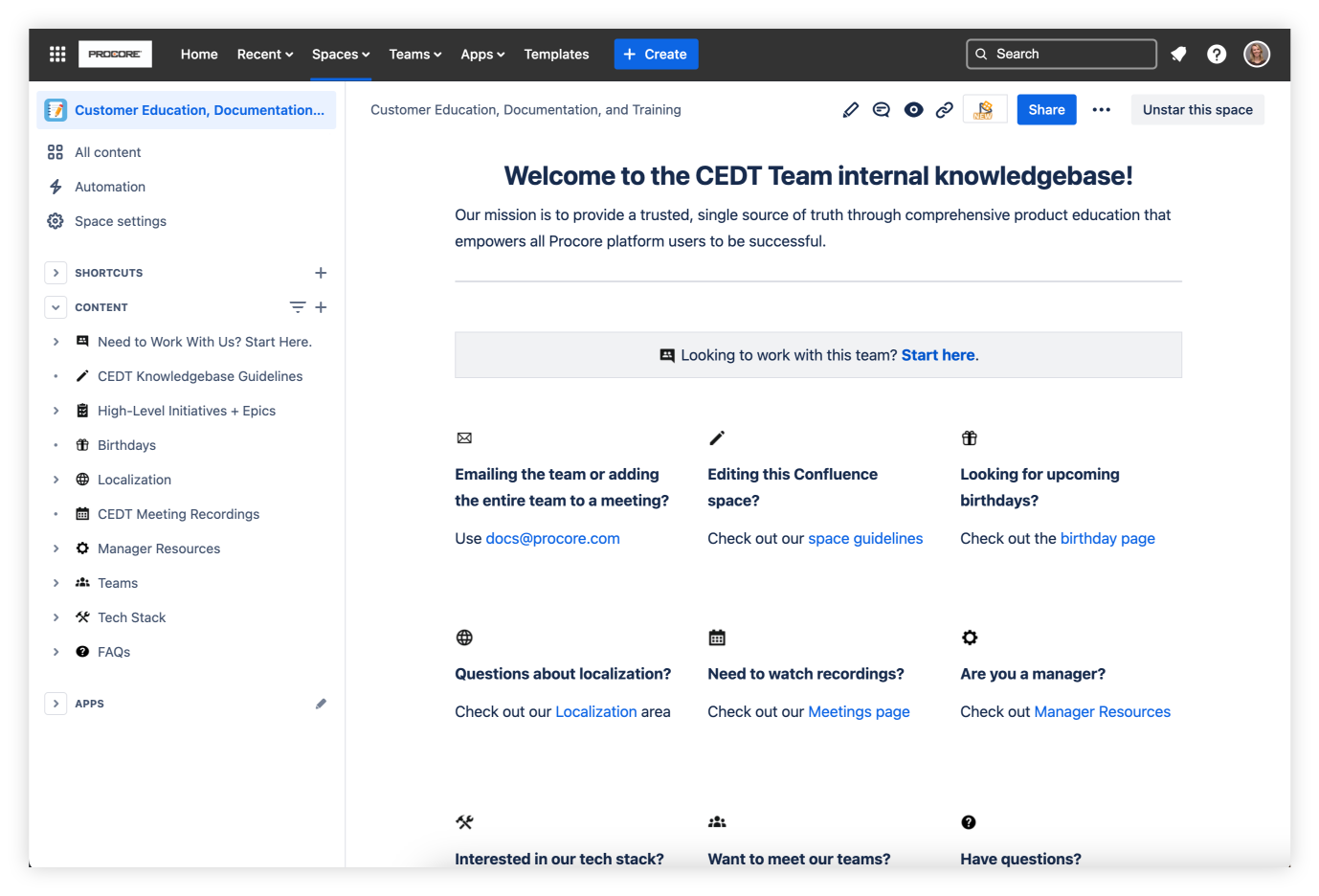The height and width of the screenshot is (896, 1319).
Task: Open the app switcher grid icon
Action: (57, 55)
